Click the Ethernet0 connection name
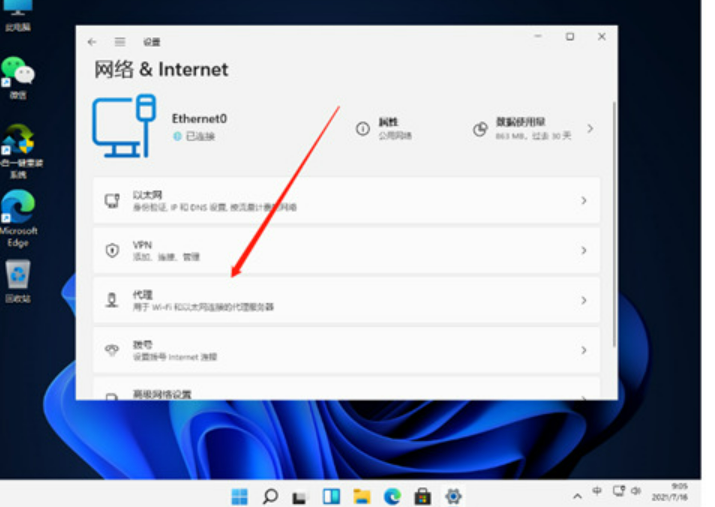The height and width of the screenshot is (507, 715). [x=199, y=119]
